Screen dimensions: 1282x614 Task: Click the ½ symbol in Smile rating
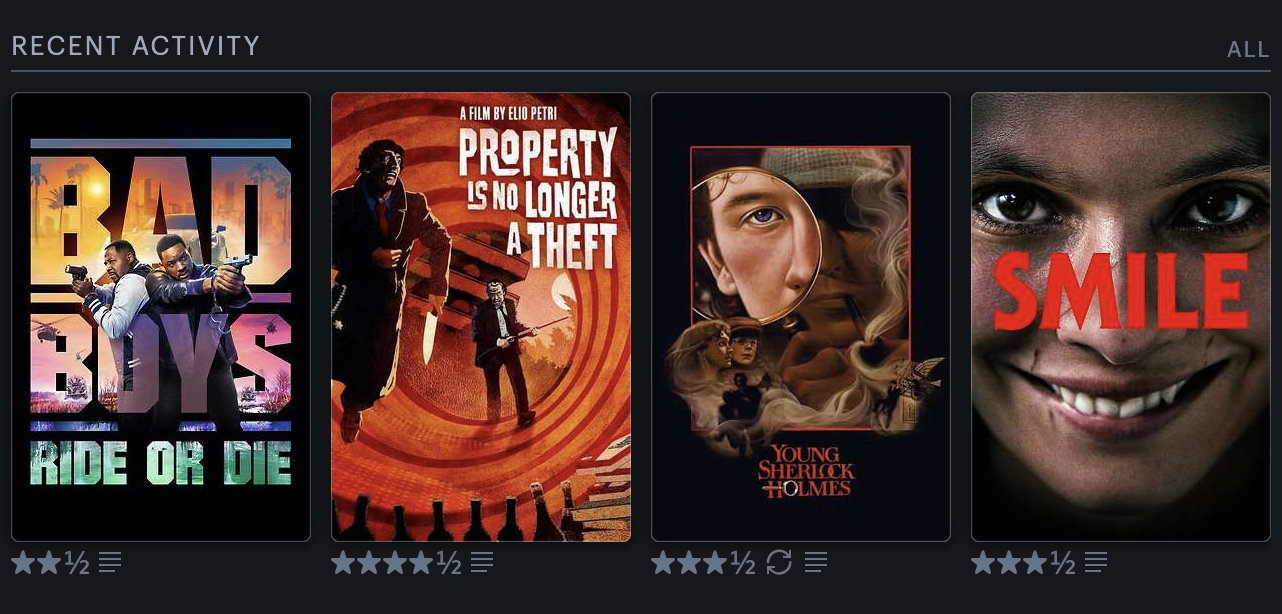(1063, 563)
